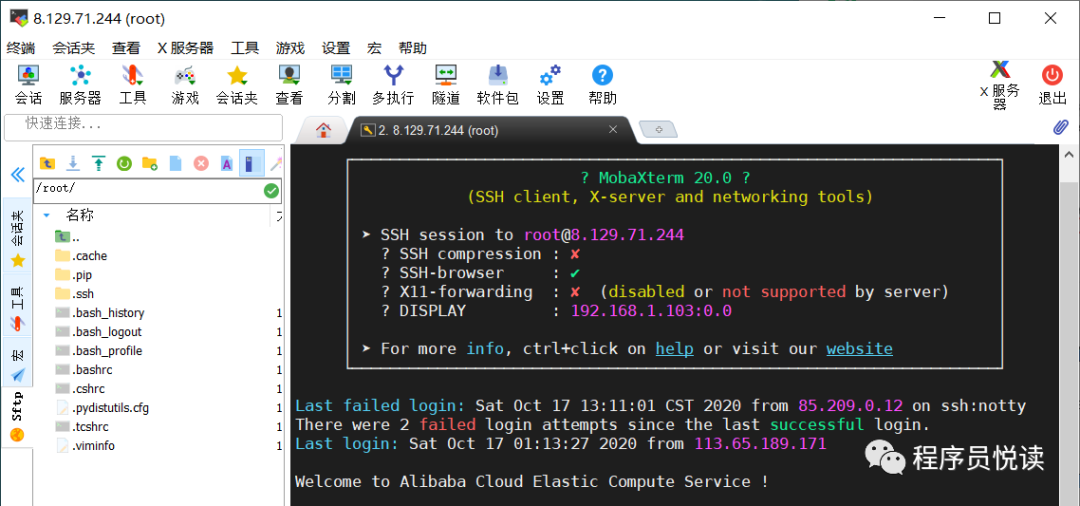Open the 游戏 menu in menu bar
This screenshot has height=506, width=1080.
pyautogui.click(x=290, y=48)
